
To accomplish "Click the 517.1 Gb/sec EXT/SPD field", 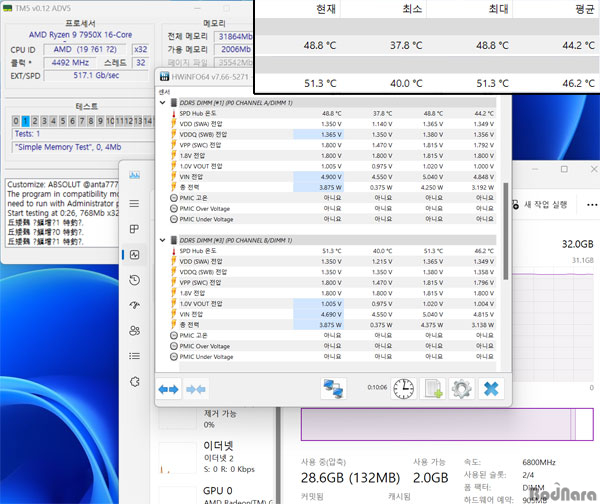I will tap(96, 75).
